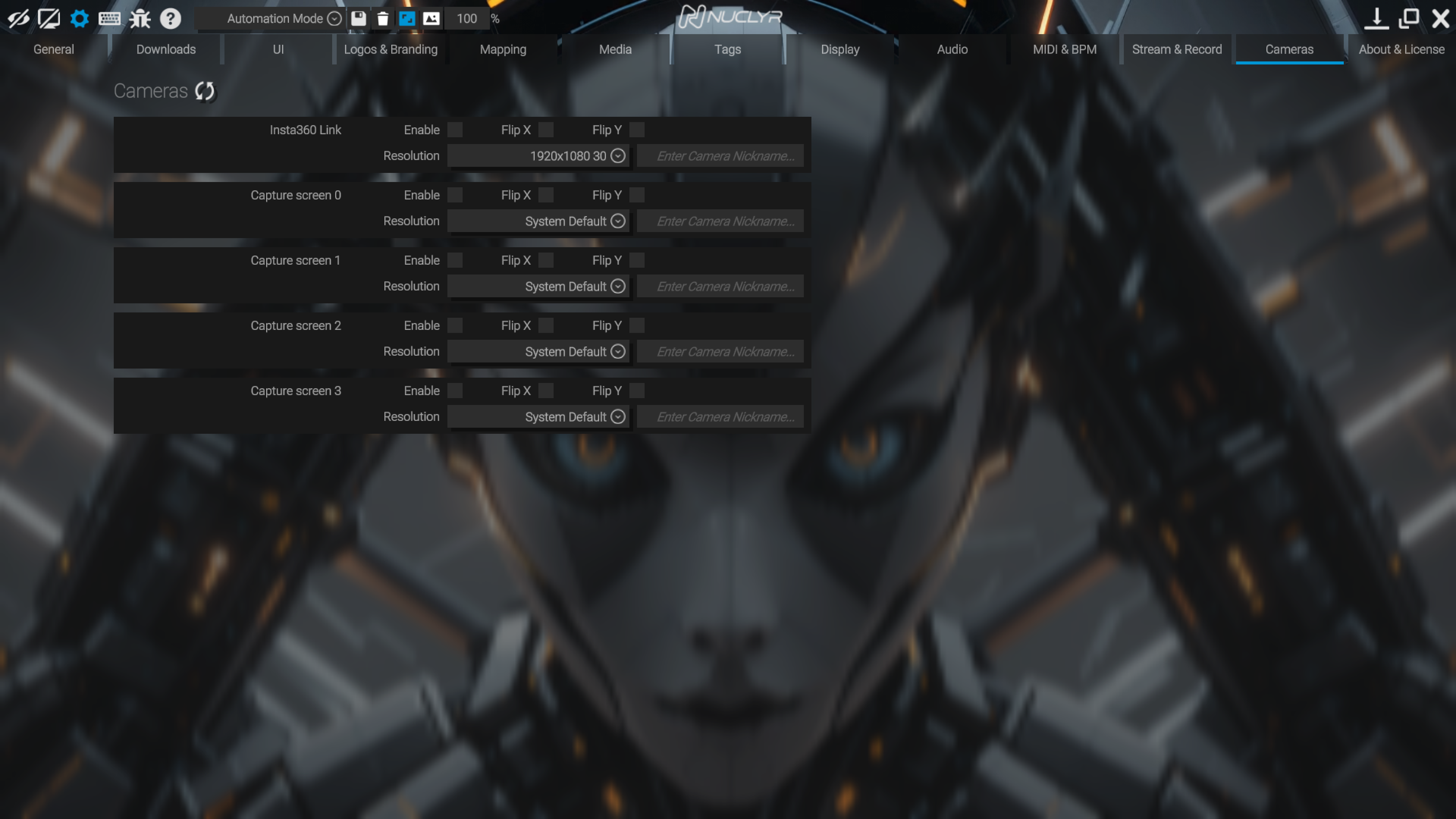Open the MIDI & BPM tab

pyautogui.click(x=1064, y=49)
